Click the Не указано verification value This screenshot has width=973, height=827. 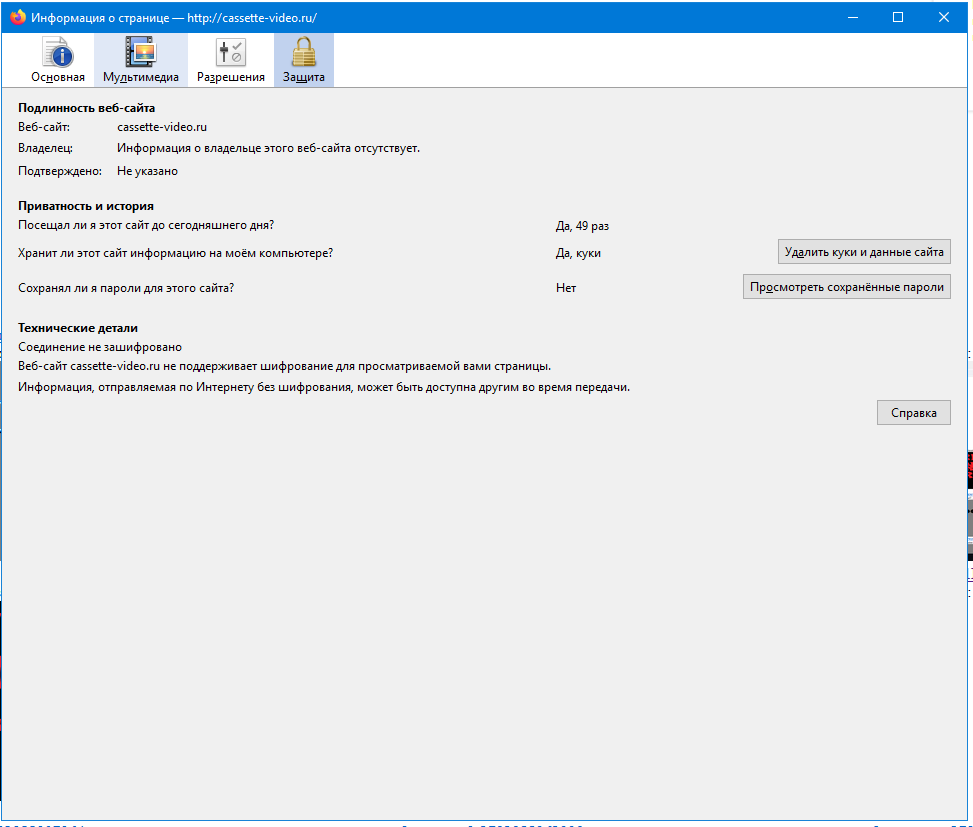click(x=148, y=171)
